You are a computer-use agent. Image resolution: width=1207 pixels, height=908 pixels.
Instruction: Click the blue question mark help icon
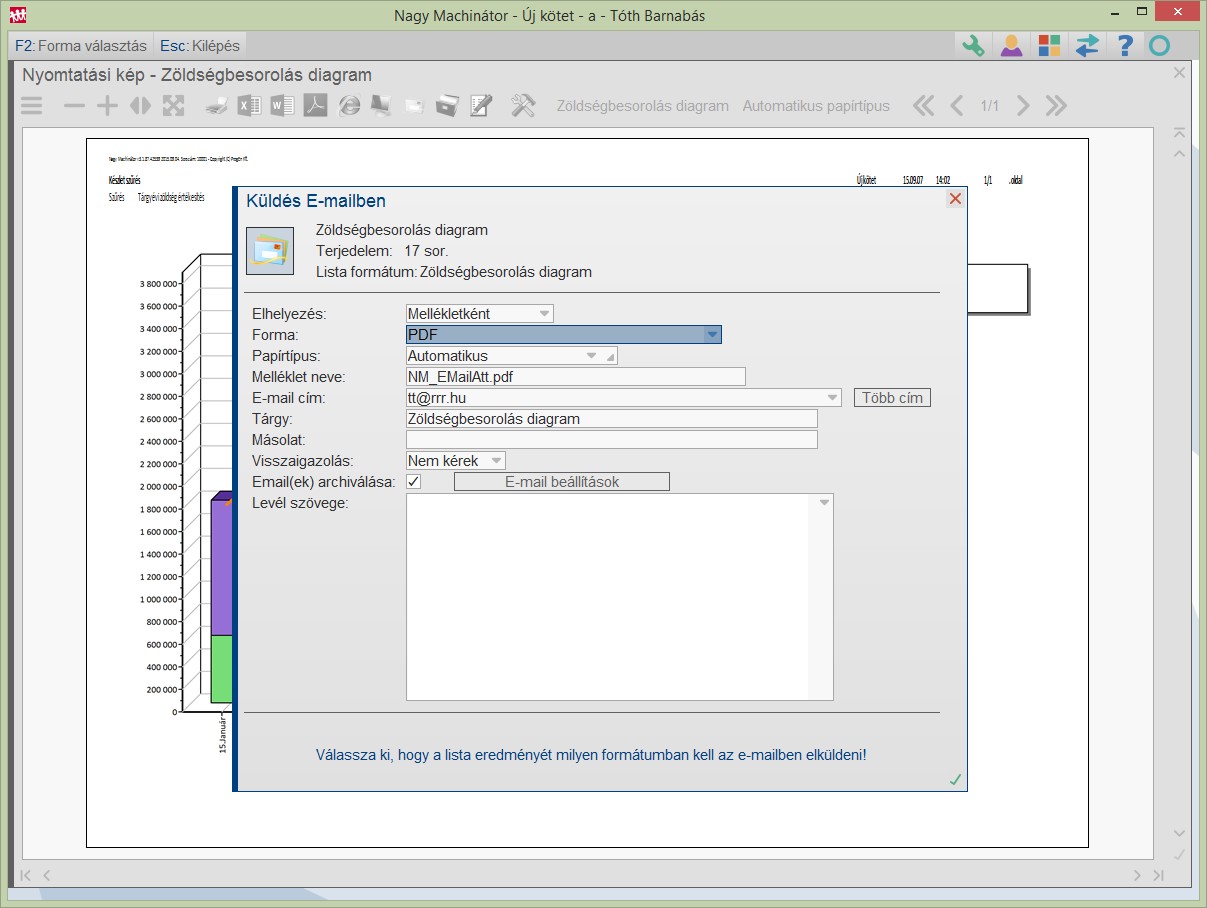click(x=1125, y=46)
